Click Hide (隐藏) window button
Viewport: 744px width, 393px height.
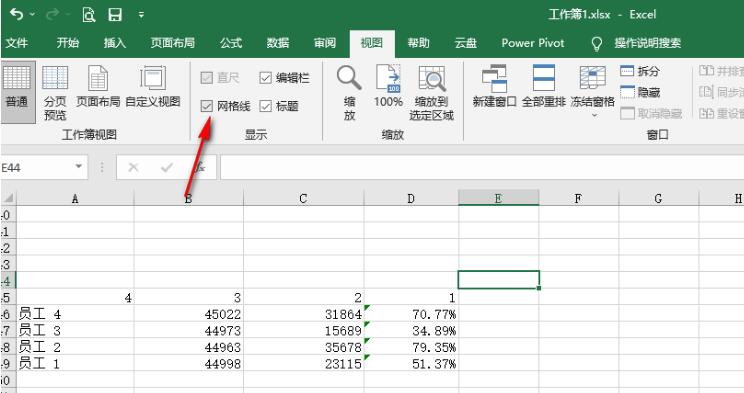pyautogui.click(x=640, y=92)
